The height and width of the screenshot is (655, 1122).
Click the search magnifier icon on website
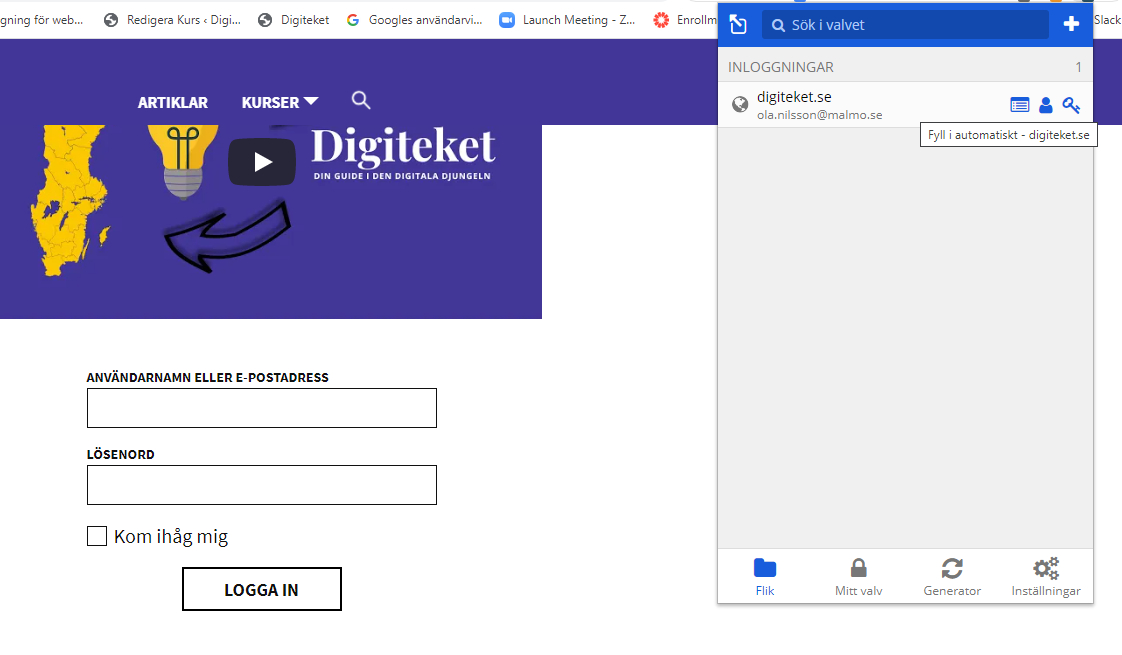tap(361, 100)
